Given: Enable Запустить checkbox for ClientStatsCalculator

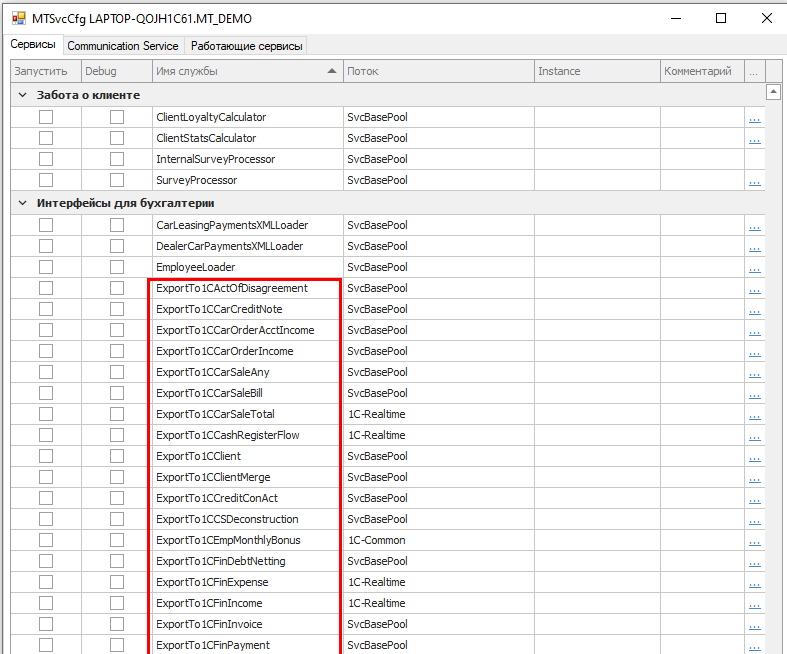Looking at the screenshot, I should (46, 139).
